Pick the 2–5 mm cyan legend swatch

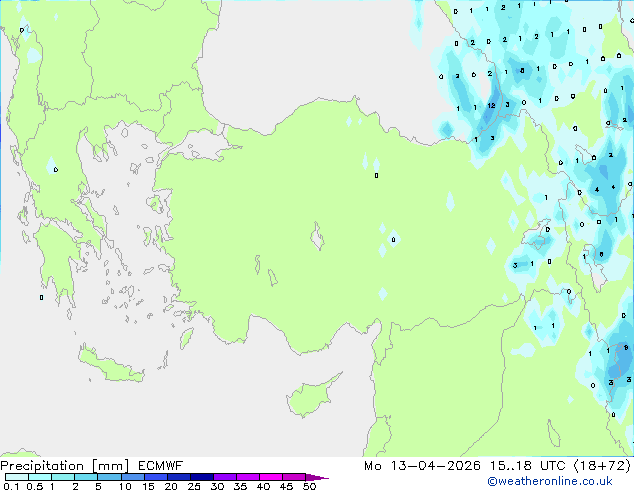[x=86, y=477]
